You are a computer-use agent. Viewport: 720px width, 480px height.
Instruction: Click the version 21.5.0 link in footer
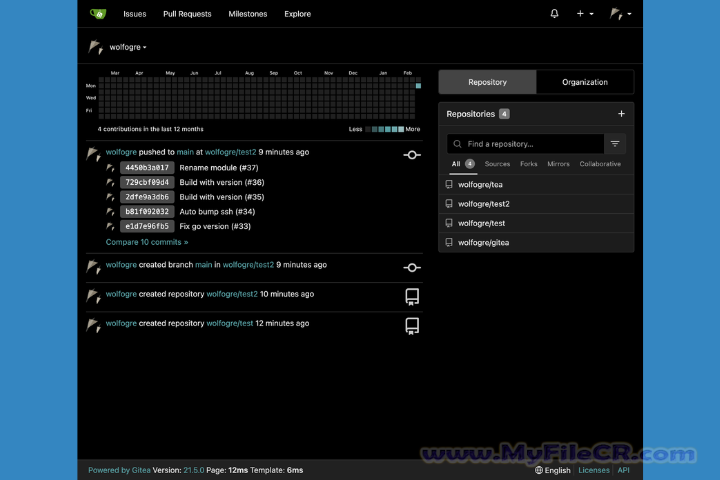point(194,470)
